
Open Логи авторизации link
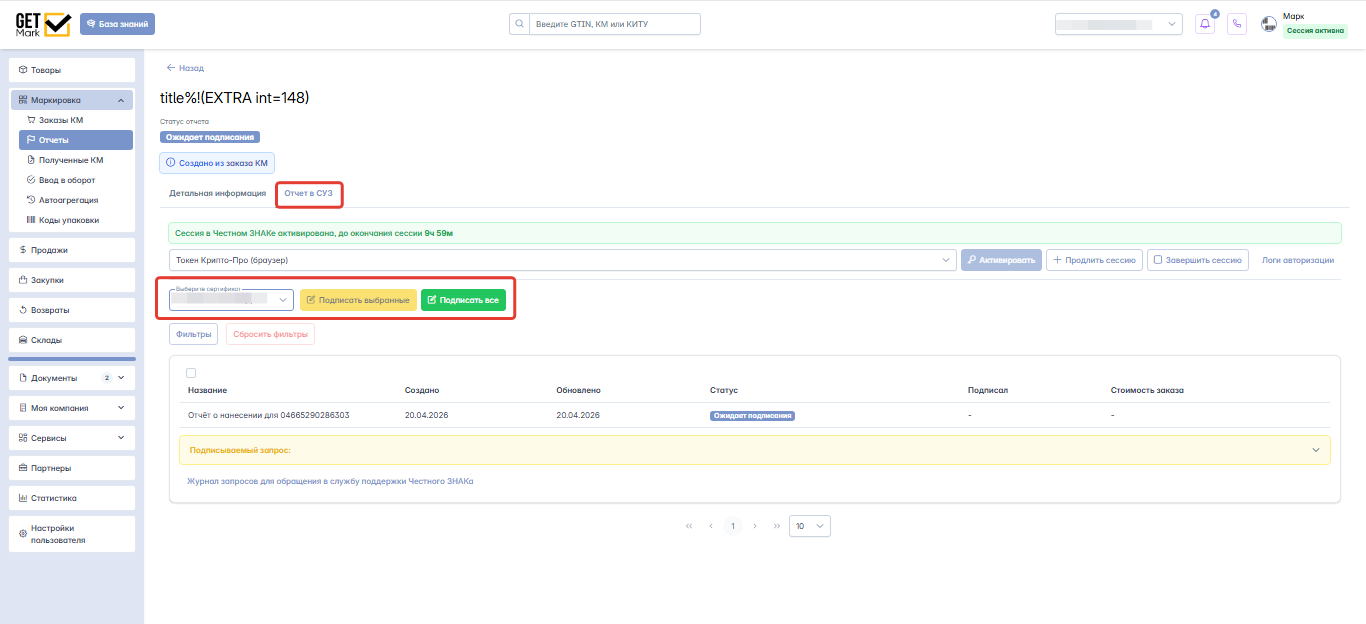point(1298,260)
